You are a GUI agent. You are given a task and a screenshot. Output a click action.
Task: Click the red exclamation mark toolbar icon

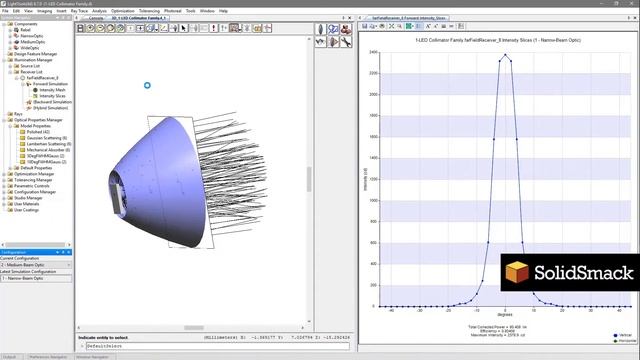213,28
